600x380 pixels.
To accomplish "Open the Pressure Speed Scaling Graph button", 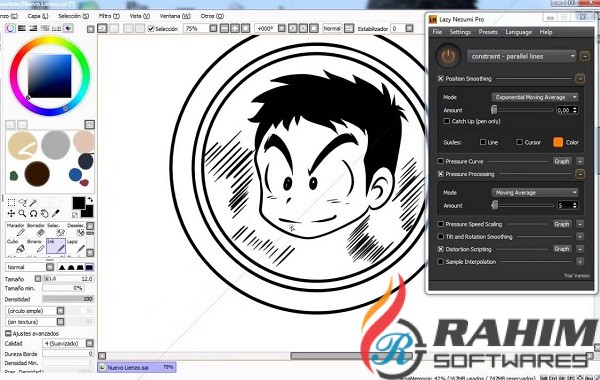I will click(561, 224).
